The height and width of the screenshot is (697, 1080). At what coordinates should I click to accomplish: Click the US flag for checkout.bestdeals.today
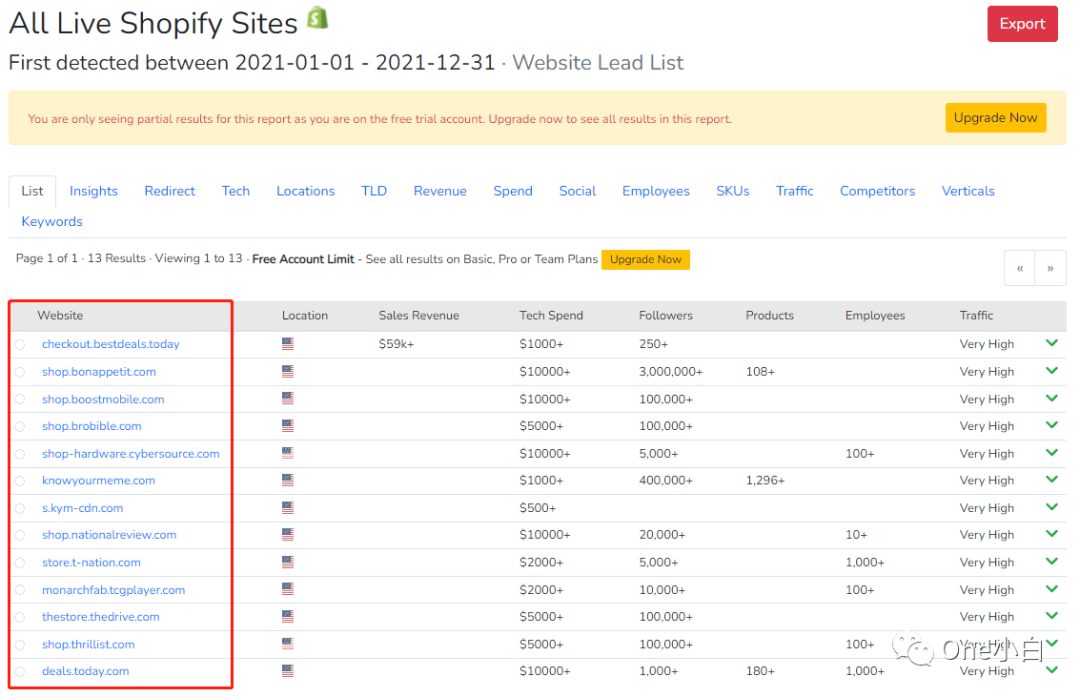coord(288,344)
